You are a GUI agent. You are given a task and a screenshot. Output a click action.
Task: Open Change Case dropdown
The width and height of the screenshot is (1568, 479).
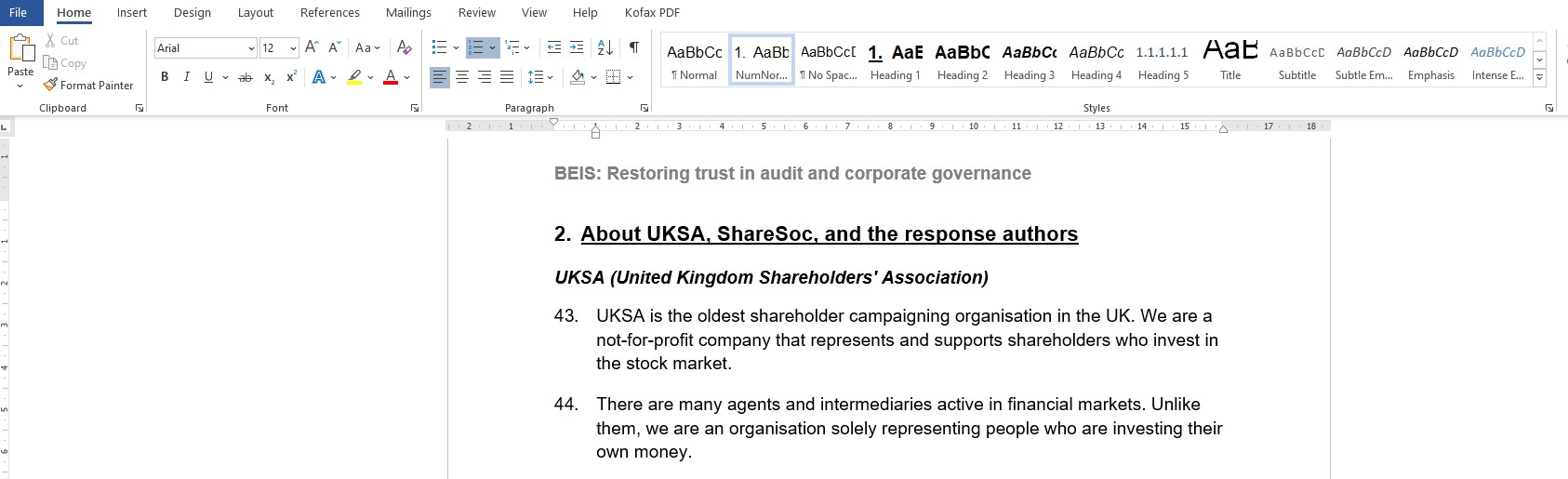tap(367, 47)
